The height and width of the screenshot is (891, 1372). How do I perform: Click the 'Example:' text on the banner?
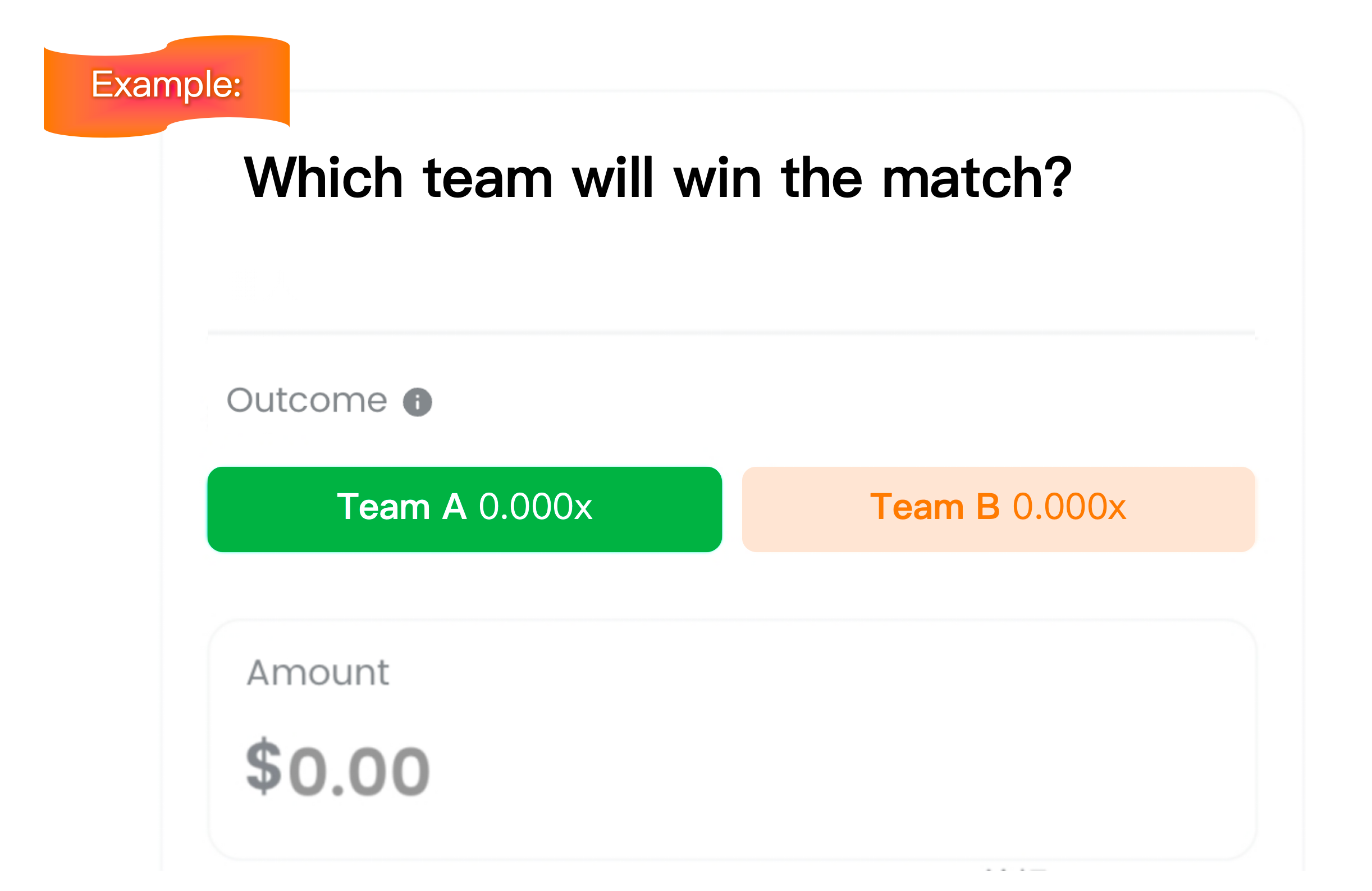tap(166, 85)
